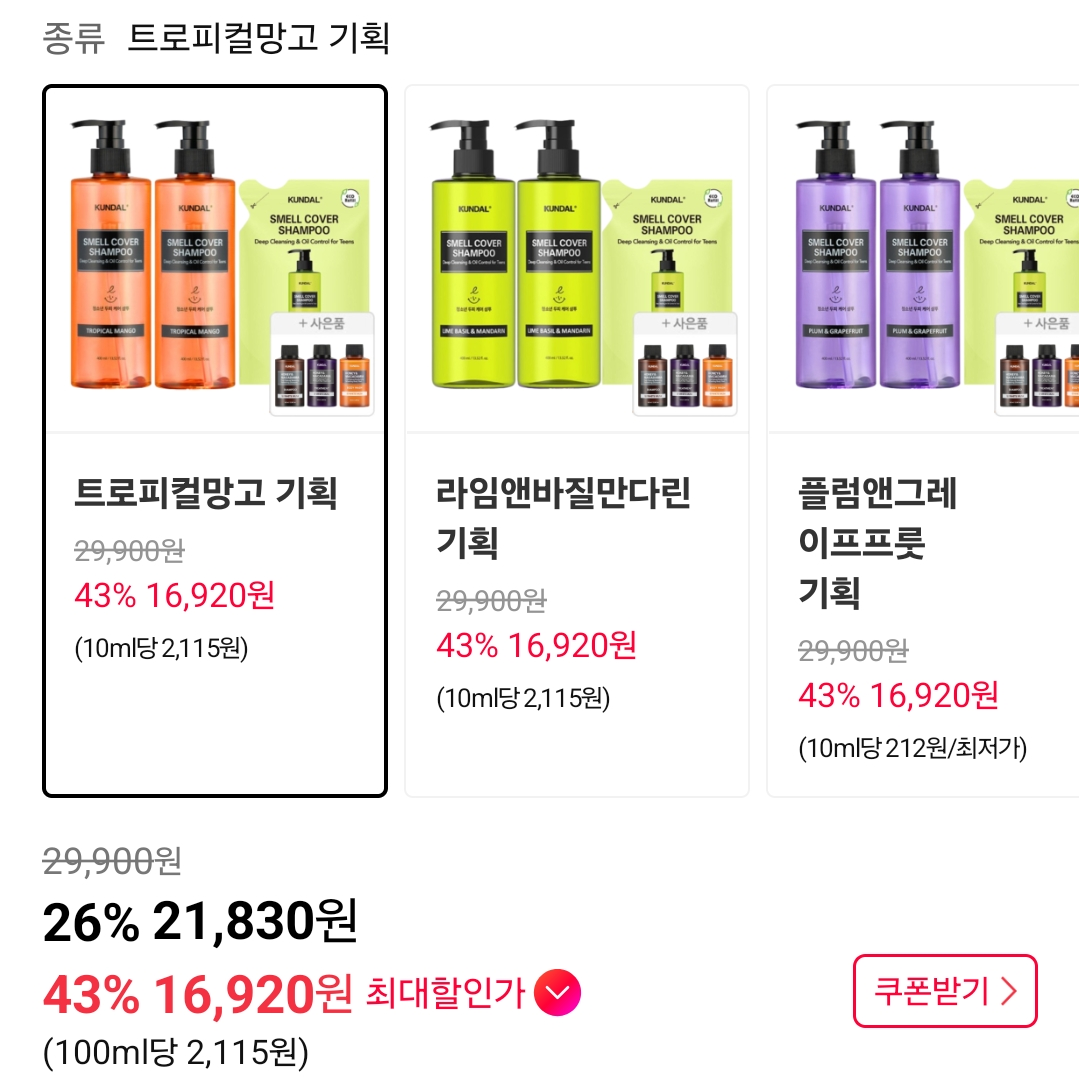Expand the 최대할인가 red chevron dropdown
The image size is (1079, 1092).
tap(557, 992)
